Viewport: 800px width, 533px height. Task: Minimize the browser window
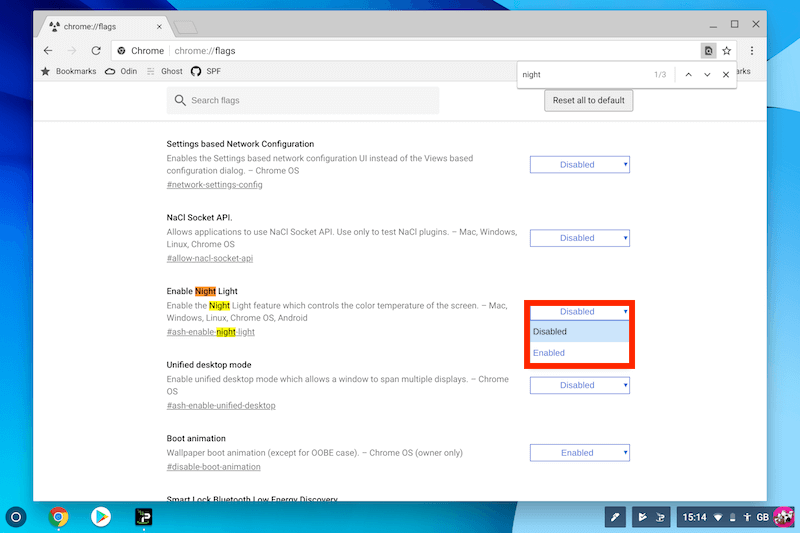click(x=713, y=26)
